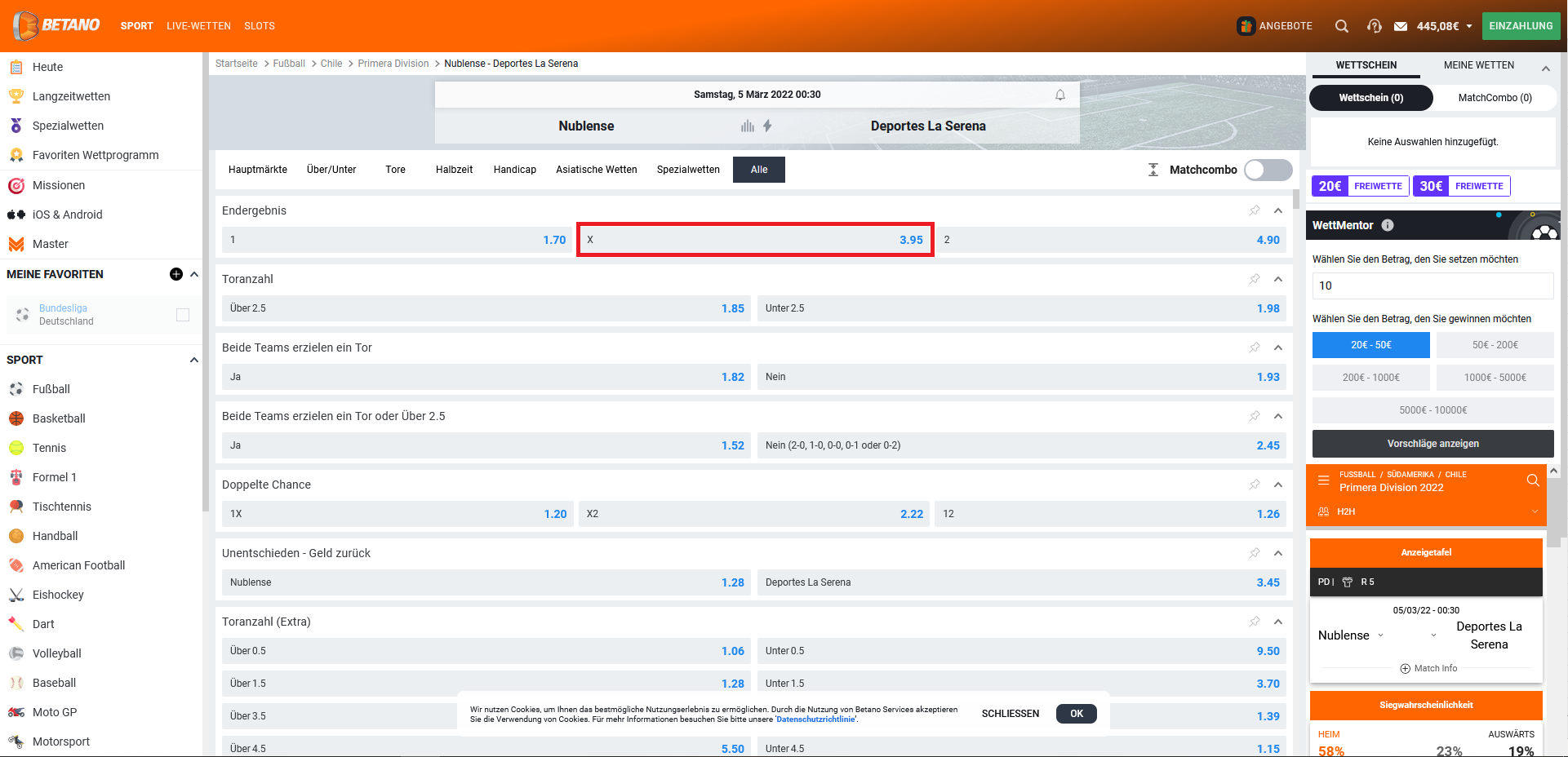Select the Halbzeit market tab
This screenshot has height=757, width=1568.
(454, 170)
